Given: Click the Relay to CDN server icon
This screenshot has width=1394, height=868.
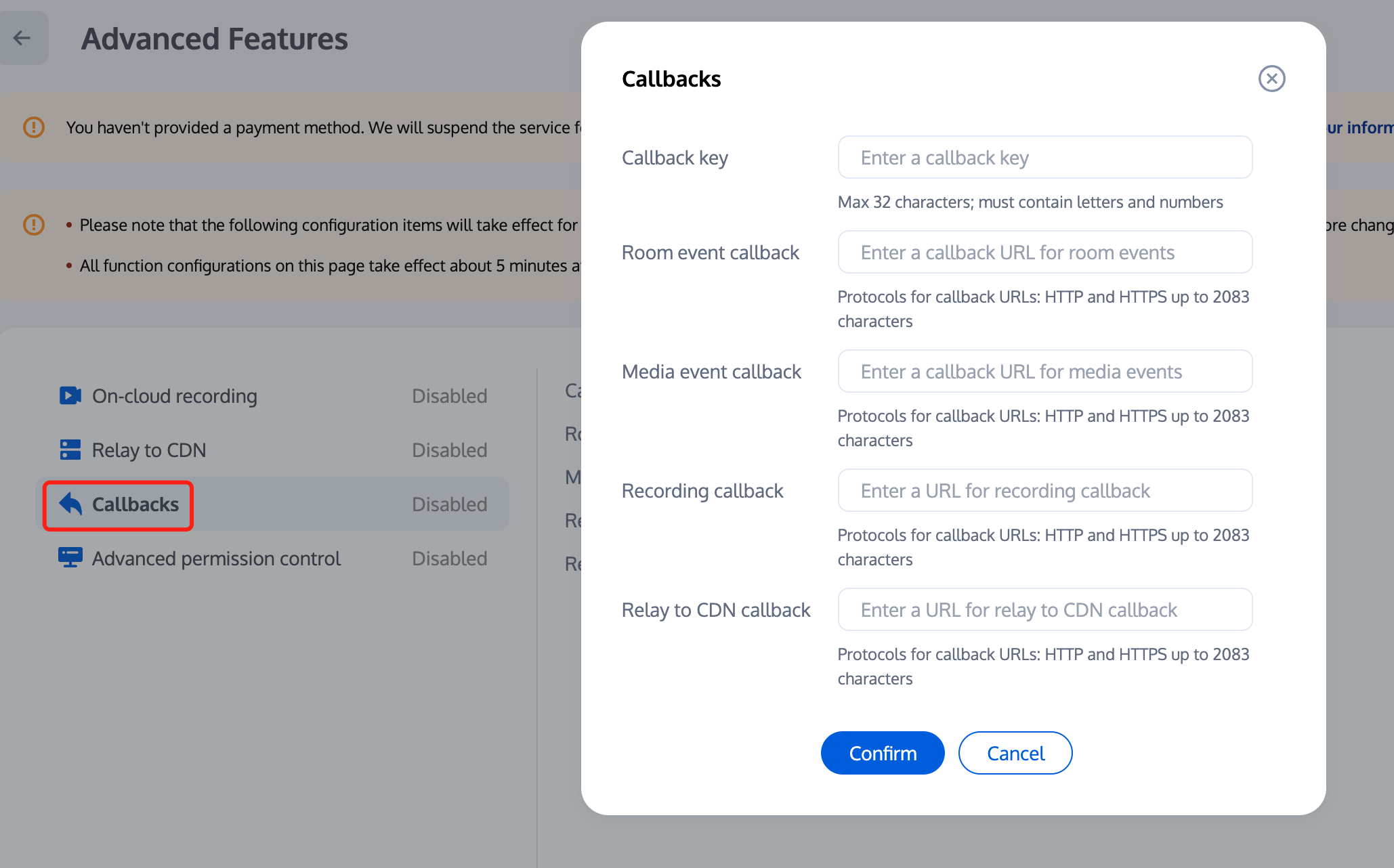Looking at the screenshot, I should tap(70, 450).
